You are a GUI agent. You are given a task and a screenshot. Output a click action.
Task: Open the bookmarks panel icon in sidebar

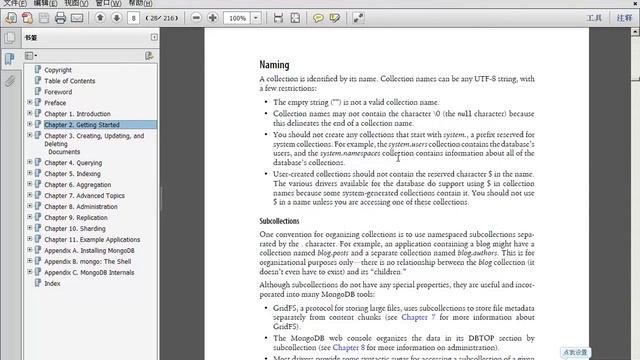(x=10, y=59)
